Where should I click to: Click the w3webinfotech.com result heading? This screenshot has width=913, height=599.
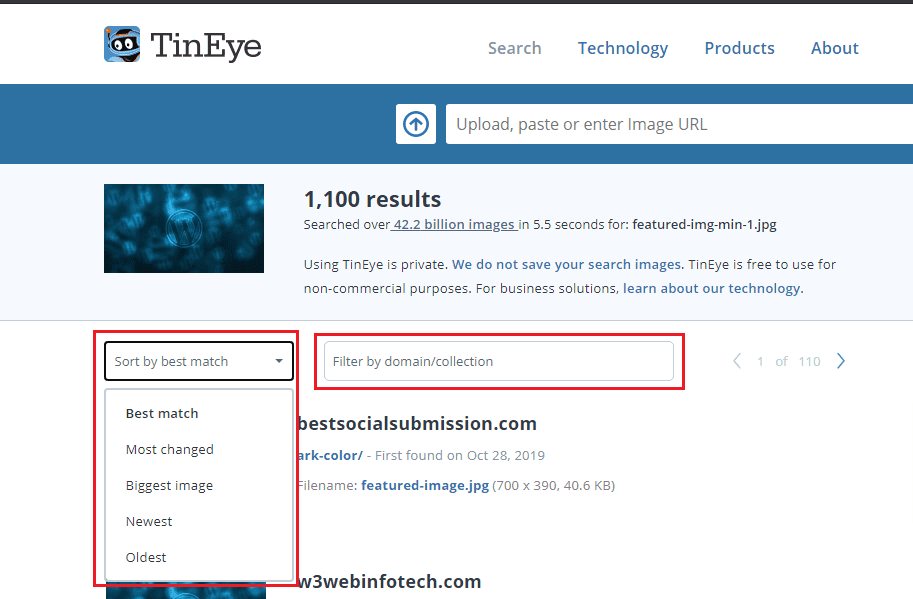[x=390, y=581]
